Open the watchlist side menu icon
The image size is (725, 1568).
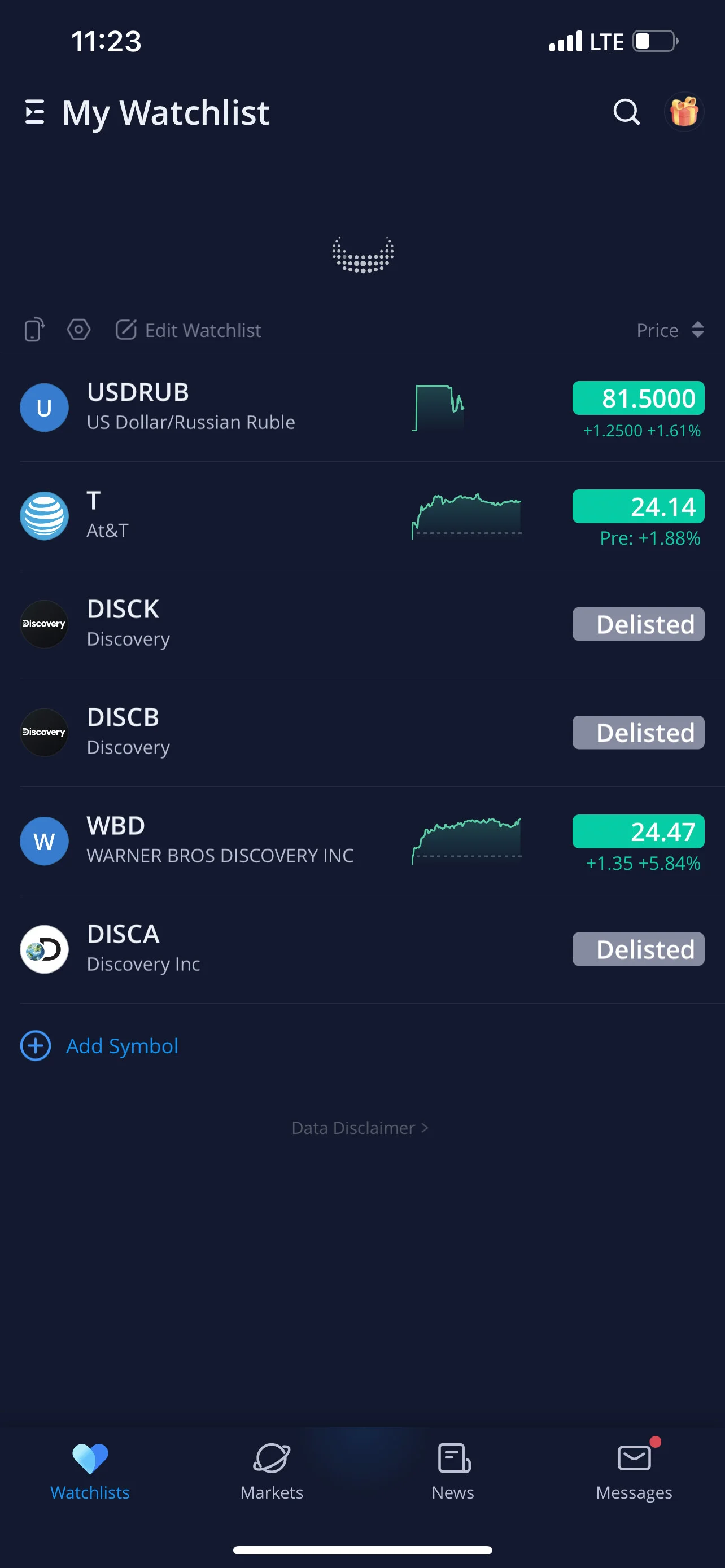tap(34, 112)
